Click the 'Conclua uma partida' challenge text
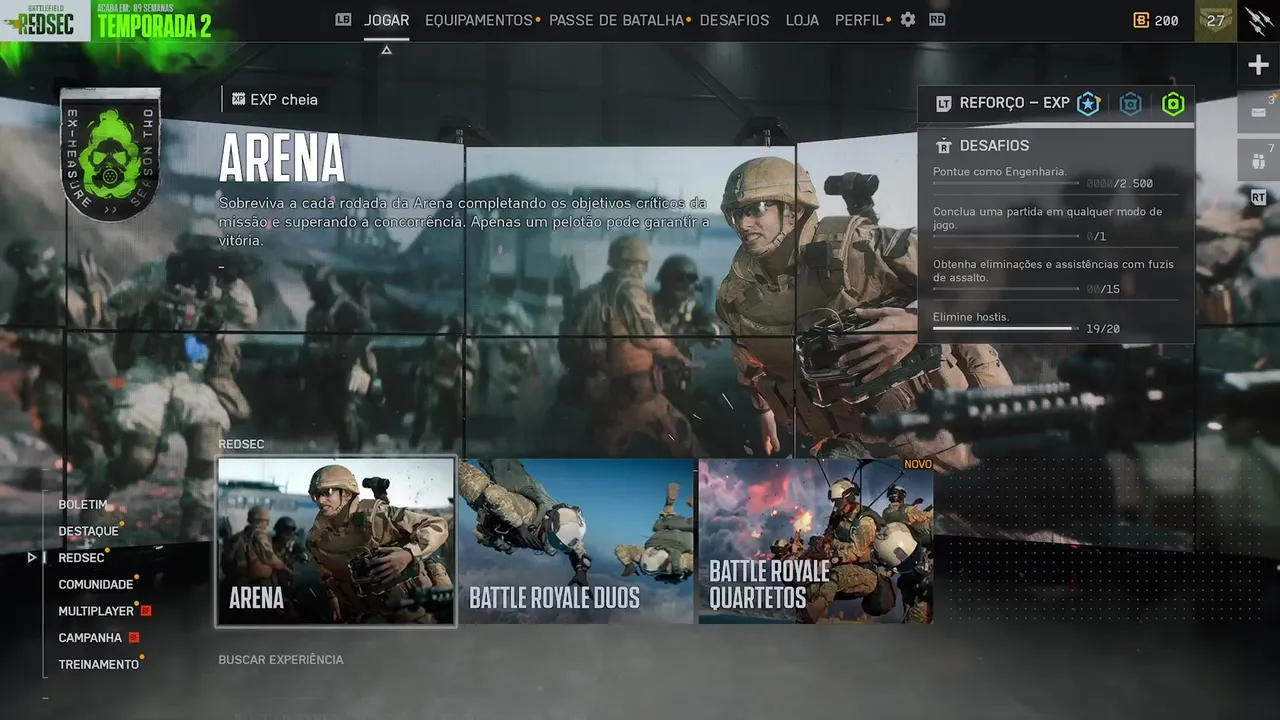This screenshot has width=1280, height=720. click(x=1047, y=218)
